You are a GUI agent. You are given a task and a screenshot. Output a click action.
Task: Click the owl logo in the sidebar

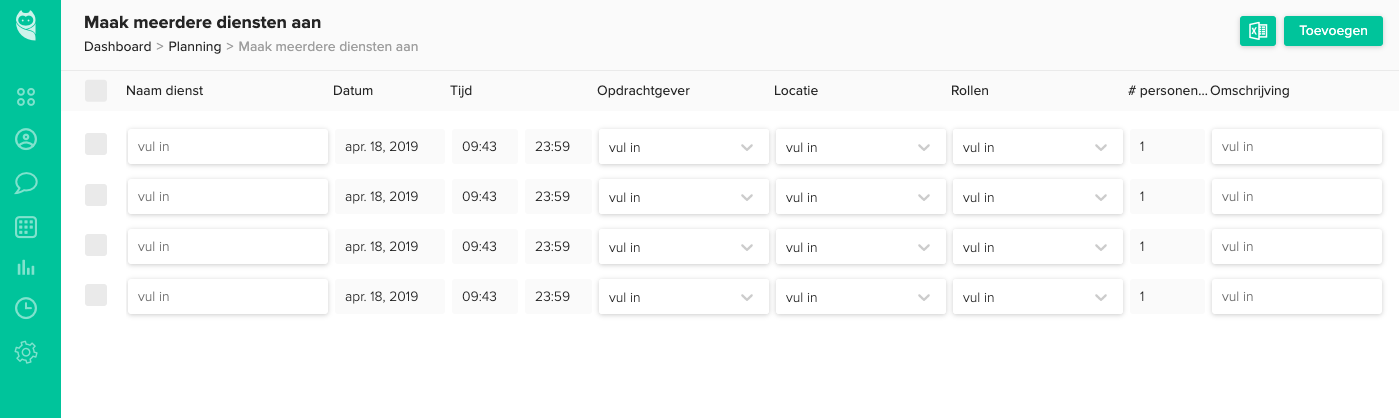pos(26,25)
